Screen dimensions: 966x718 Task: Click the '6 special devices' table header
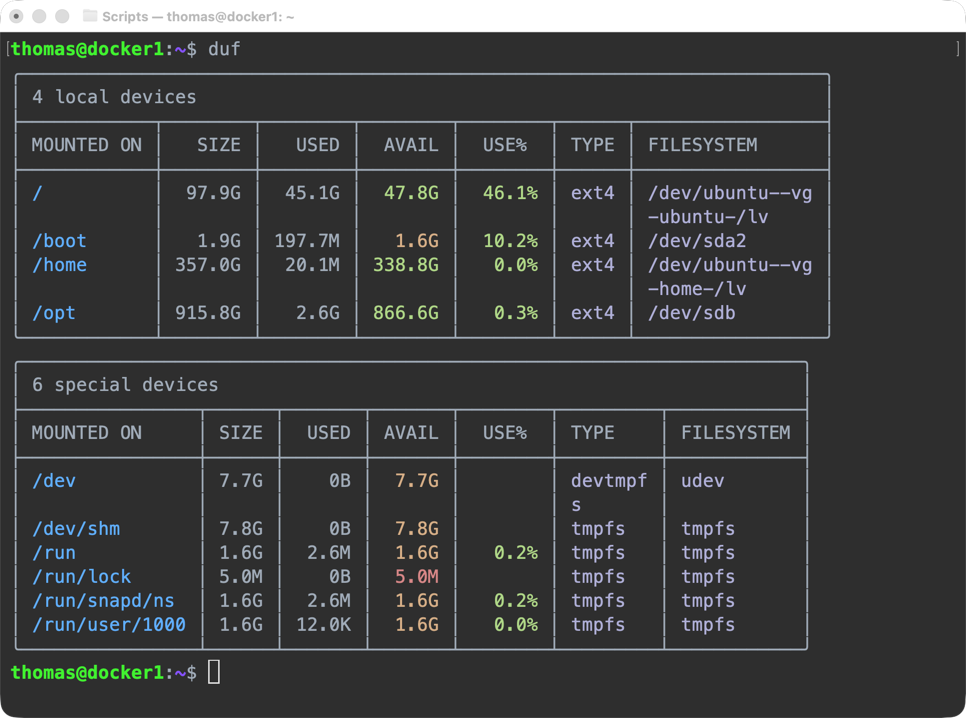point(125,385)
